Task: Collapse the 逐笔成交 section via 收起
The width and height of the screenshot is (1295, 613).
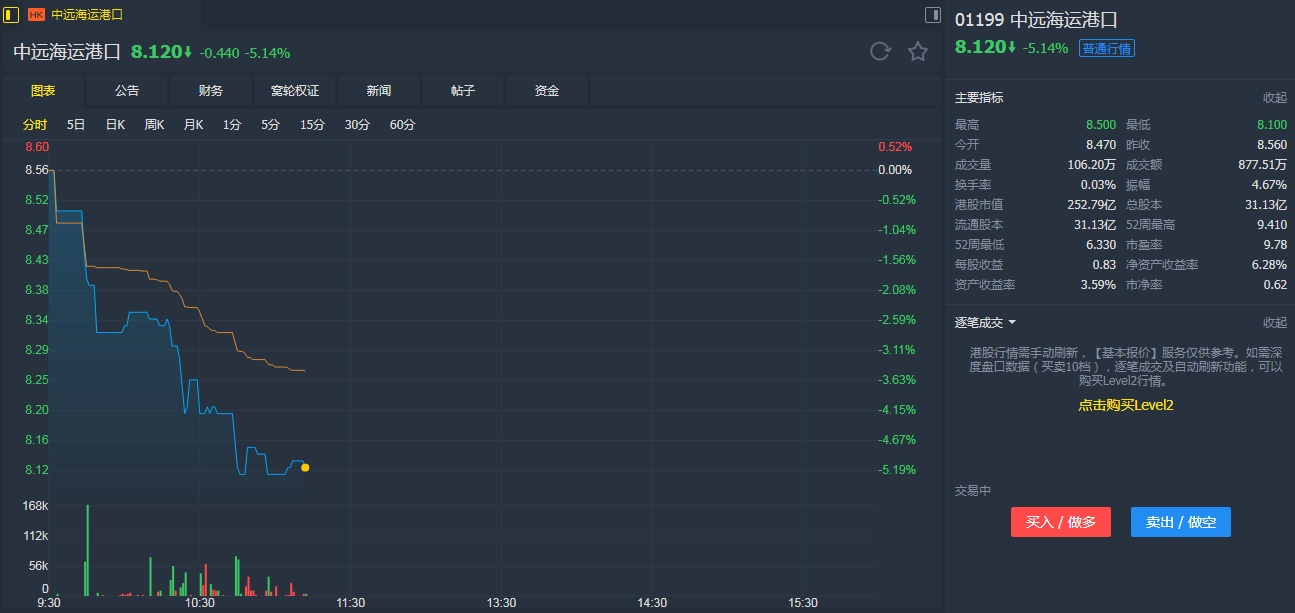Action: pyautogui.click(x=1274, y=323)
